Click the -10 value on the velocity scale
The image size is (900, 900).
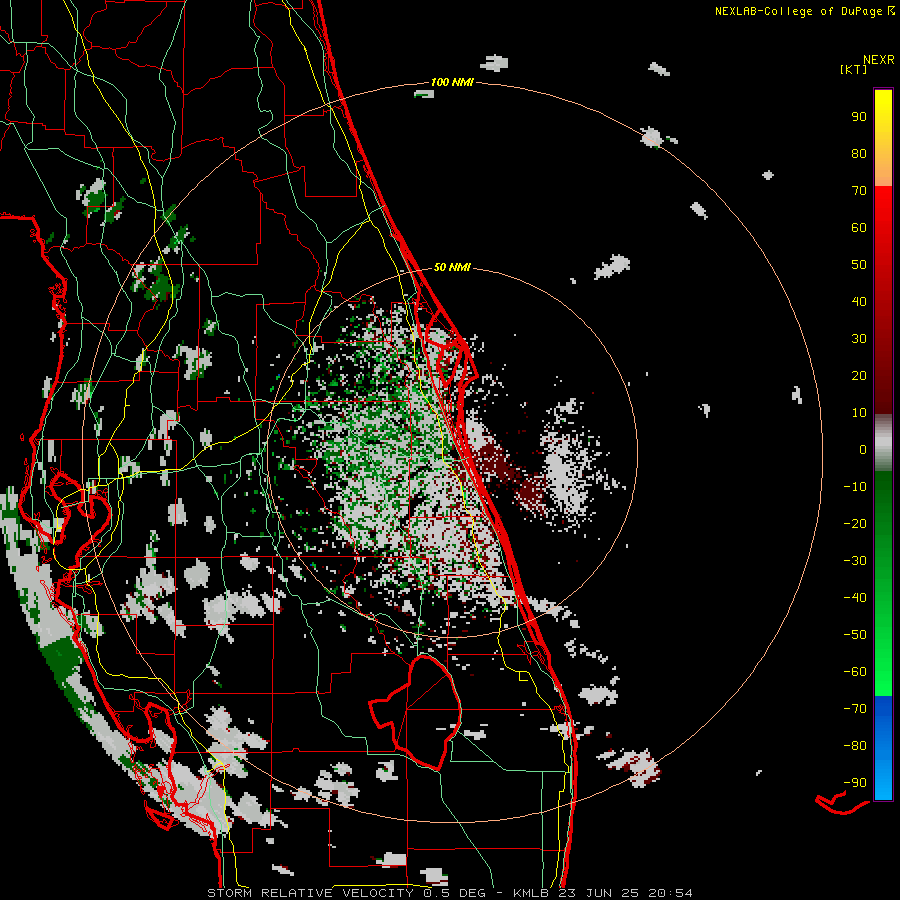[x=855, y=487]
